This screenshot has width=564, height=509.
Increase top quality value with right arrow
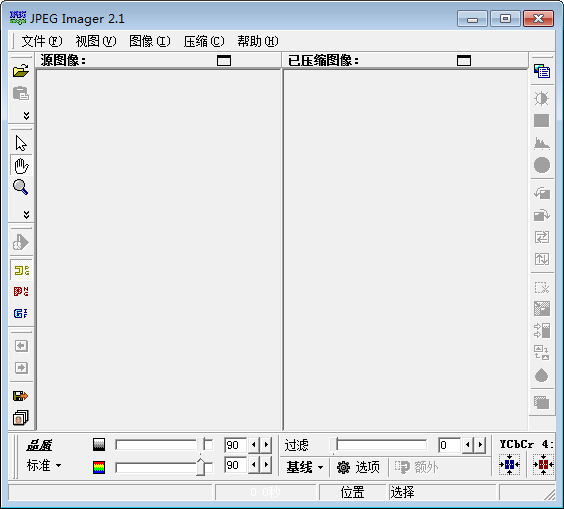(x=266, y=445)
